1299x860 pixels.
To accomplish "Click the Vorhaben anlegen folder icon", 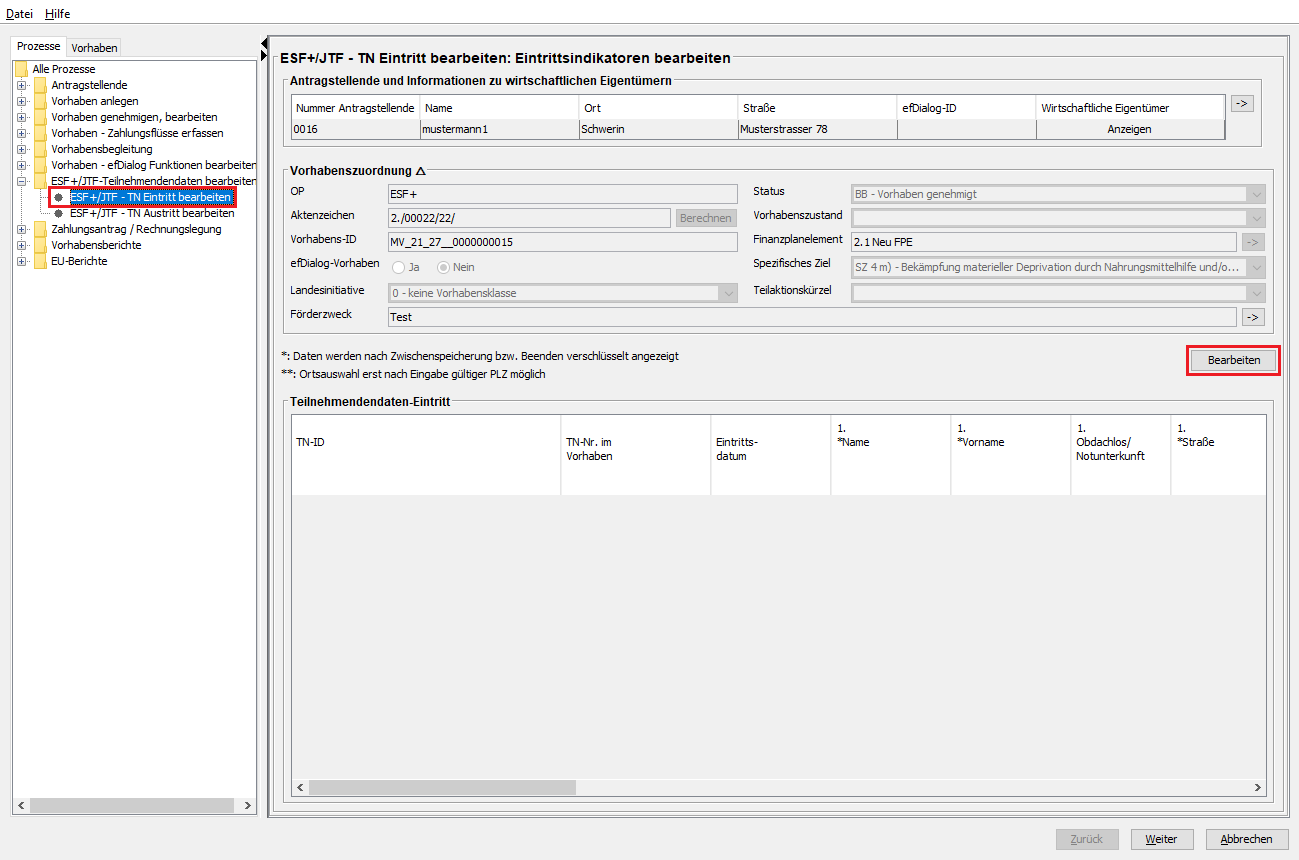I will (40, 101).
